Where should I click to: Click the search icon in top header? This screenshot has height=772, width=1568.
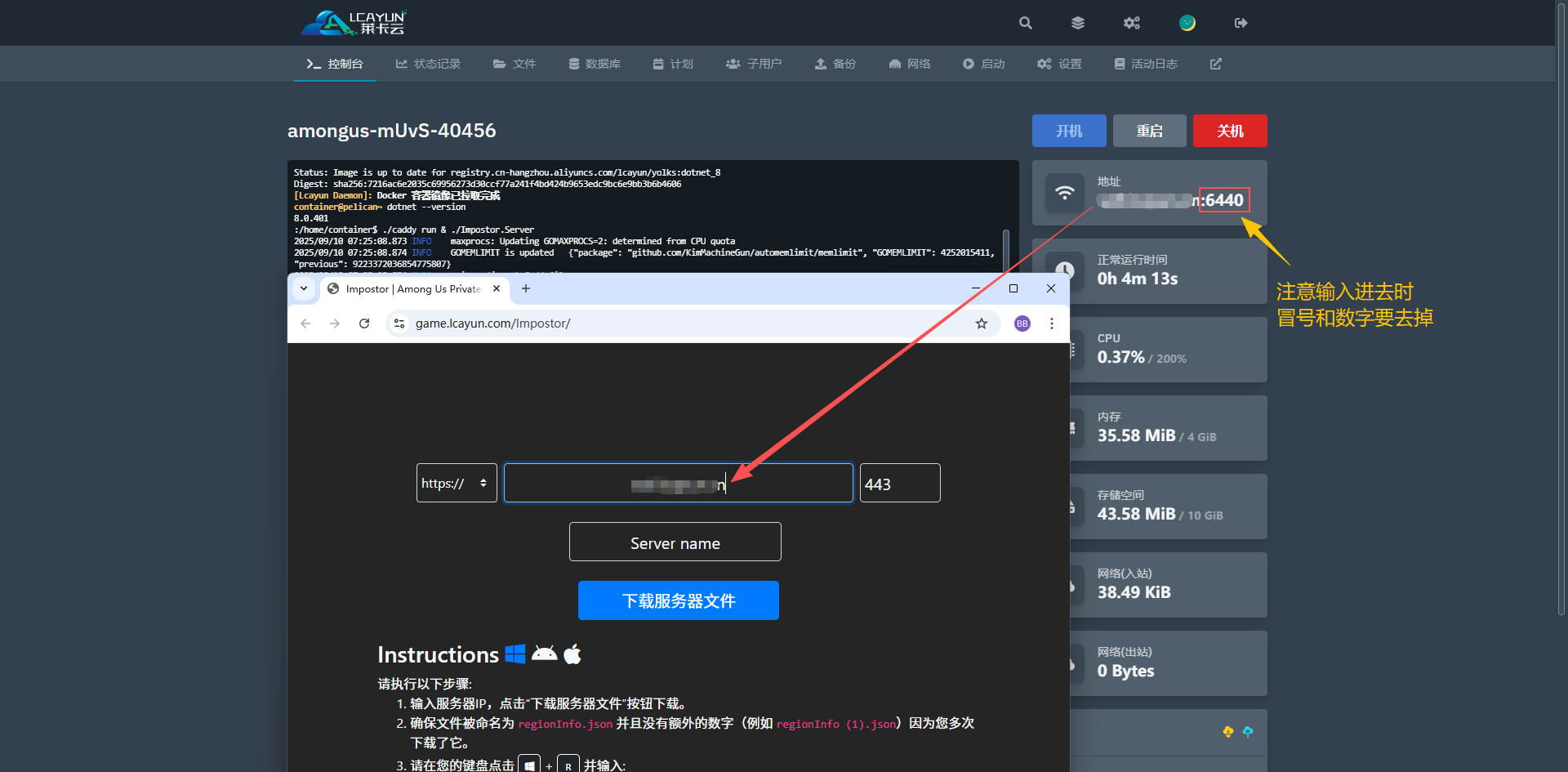coord(1026,23)
